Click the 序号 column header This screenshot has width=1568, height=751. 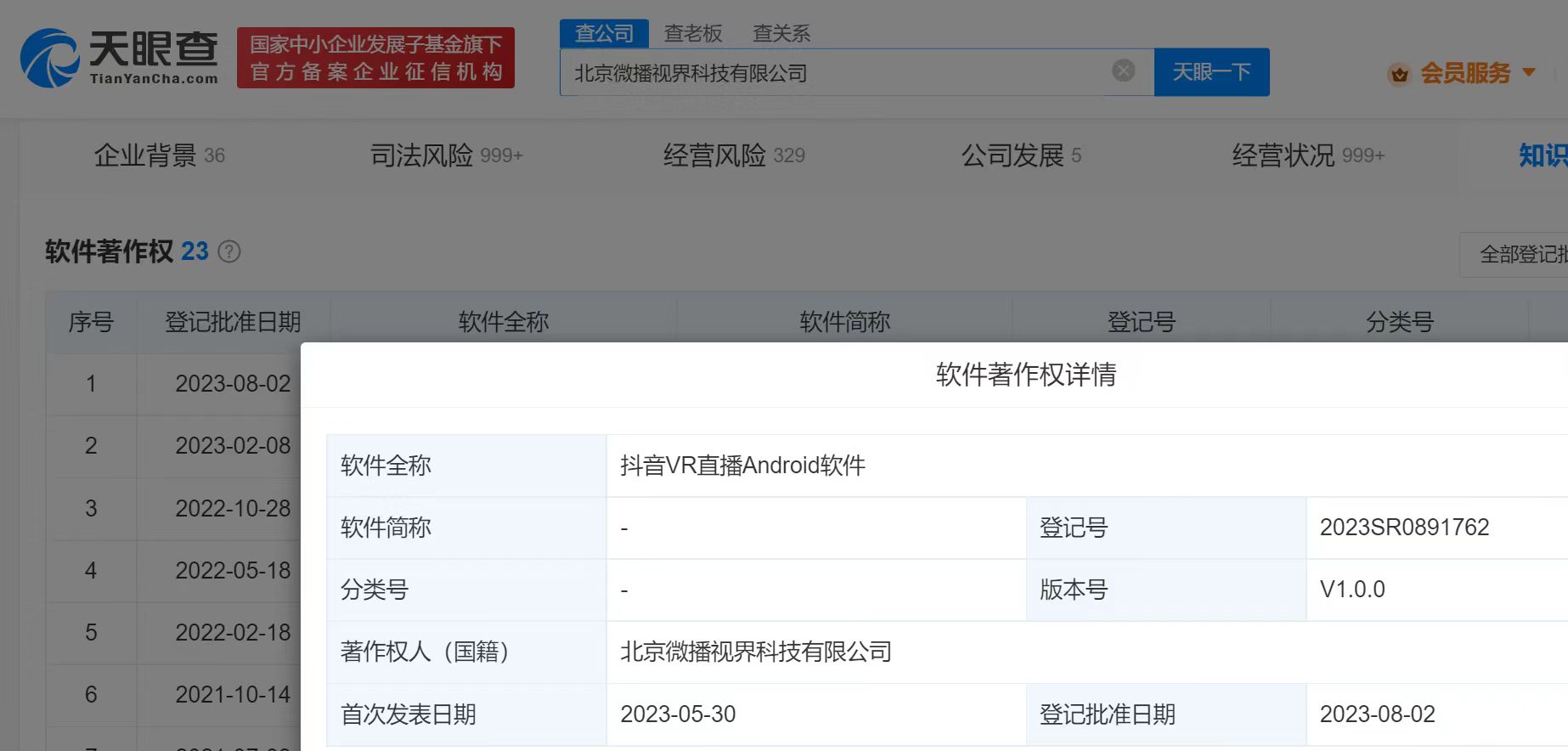(91, 322)
